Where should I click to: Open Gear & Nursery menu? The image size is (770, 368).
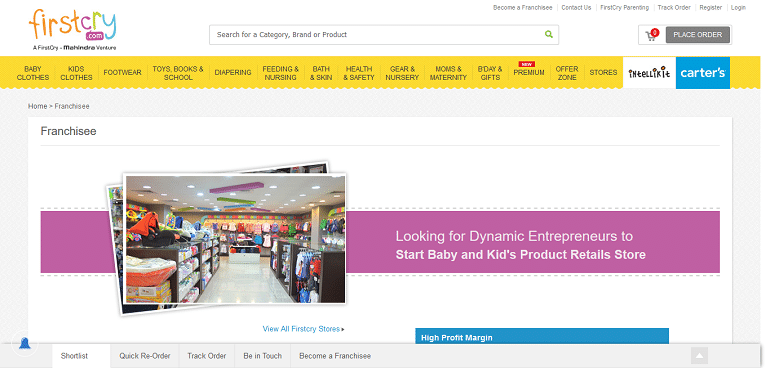click(402, 73)
